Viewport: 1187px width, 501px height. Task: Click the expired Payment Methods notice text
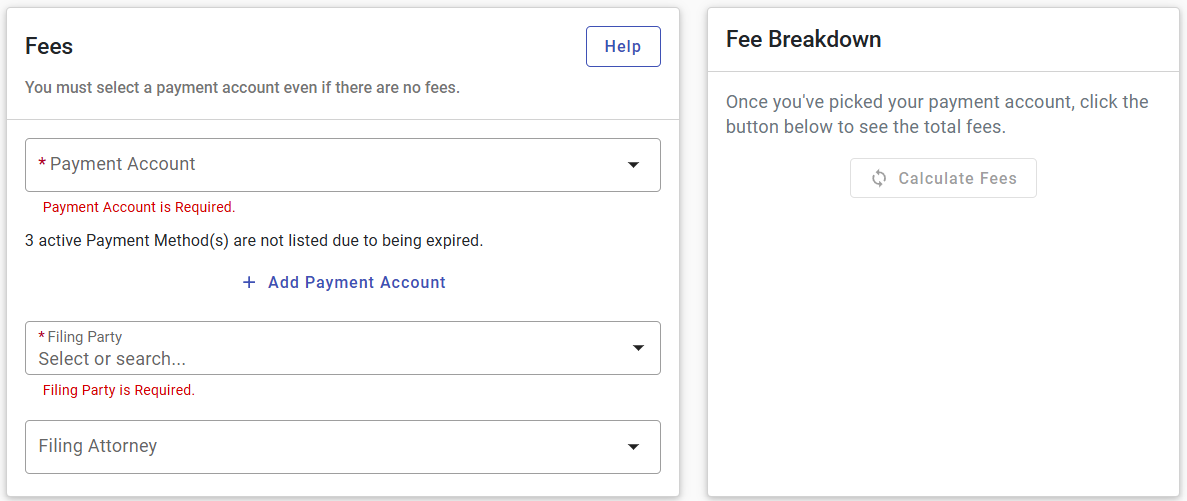(x=254, y=241)
